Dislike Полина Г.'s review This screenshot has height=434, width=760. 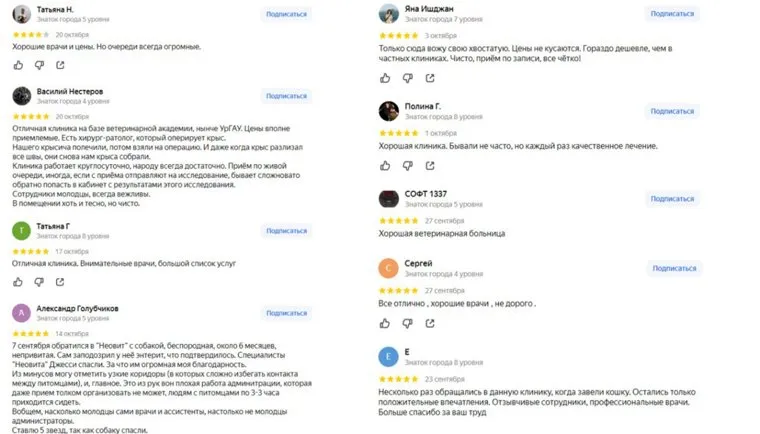409,163
